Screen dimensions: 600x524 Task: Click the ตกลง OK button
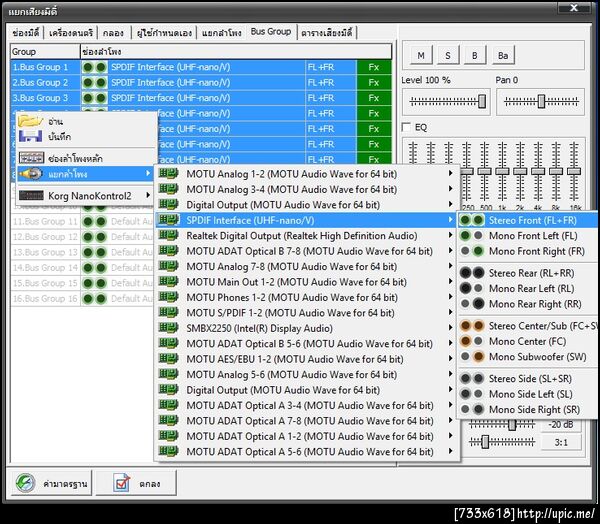click(x=136, y=483)
